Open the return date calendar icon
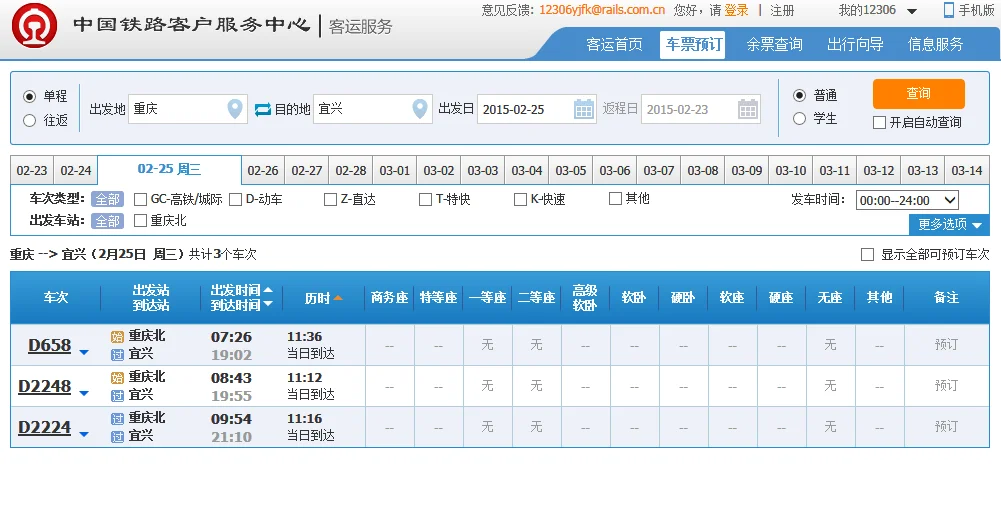This screenshot has width=1001, height=505. tap(748, 109)
